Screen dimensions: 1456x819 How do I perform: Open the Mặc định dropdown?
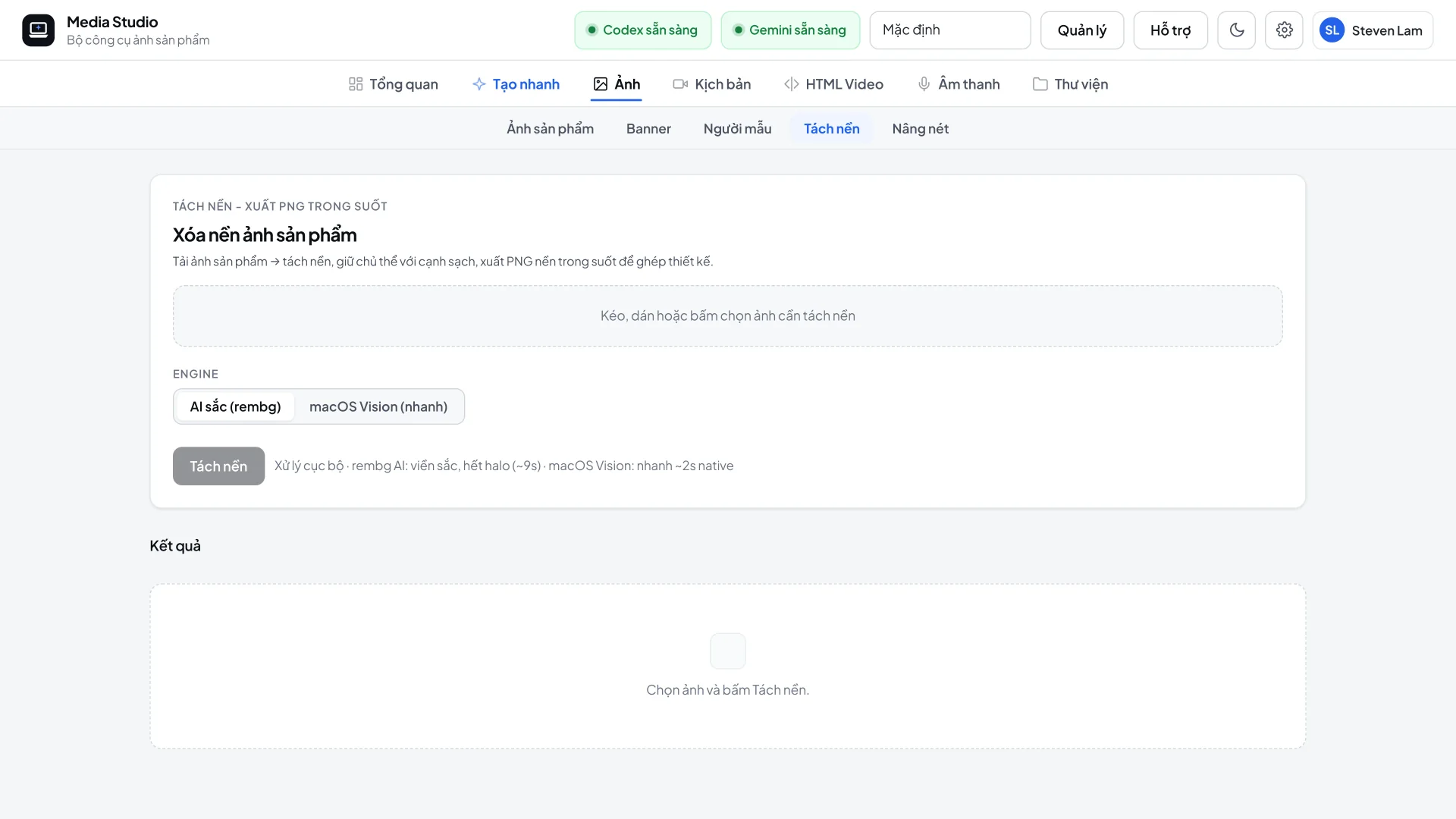950,30
